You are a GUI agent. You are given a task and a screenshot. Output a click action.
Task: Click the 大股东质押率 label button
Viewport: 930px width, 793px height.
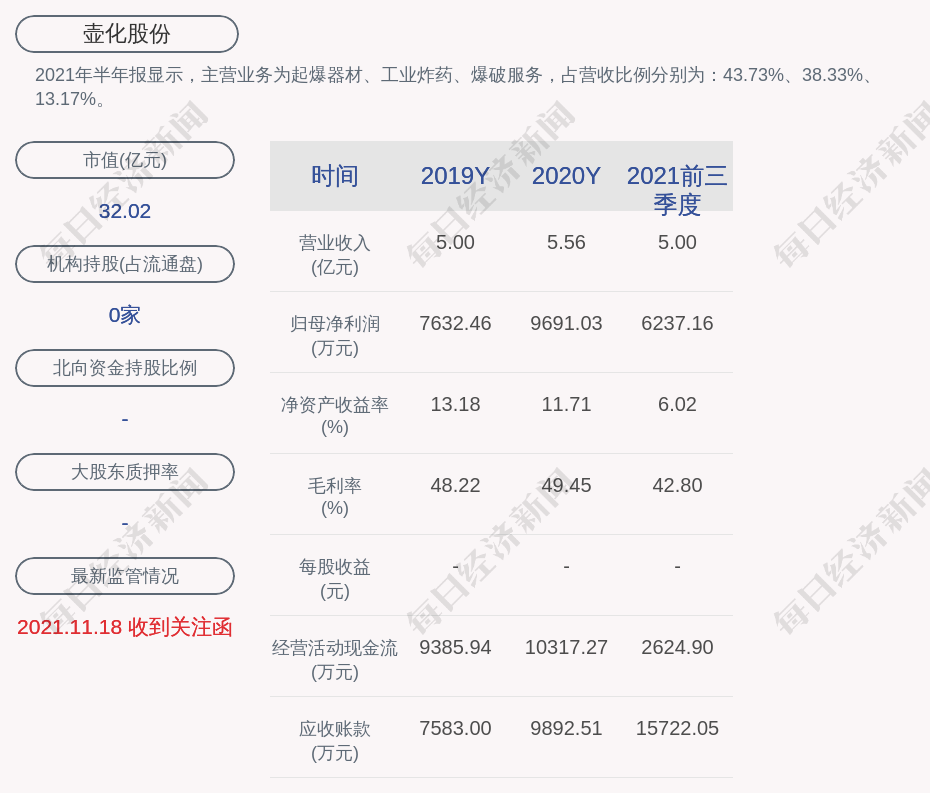tap(125, 472)
